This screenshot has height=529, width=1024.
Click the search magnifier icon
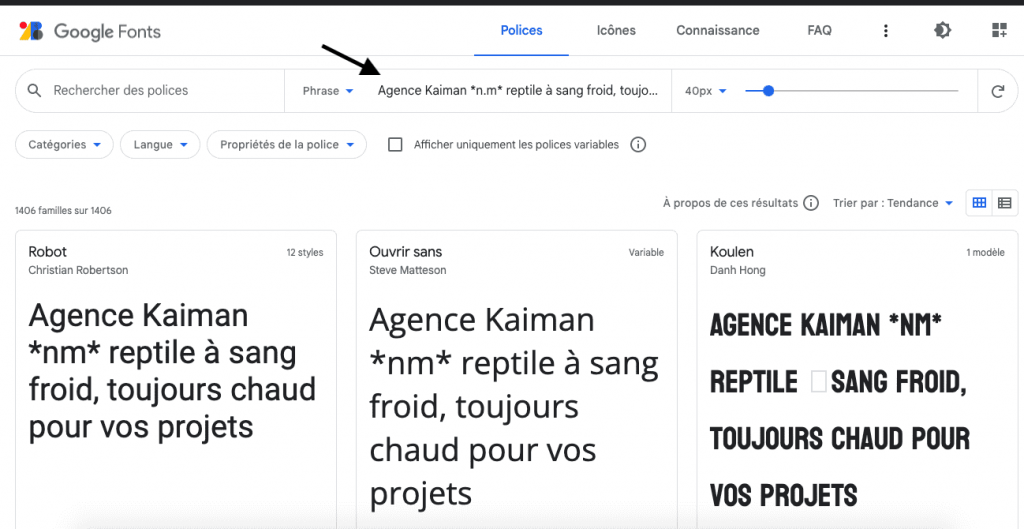pyautogui.click(x=35, y=91)
